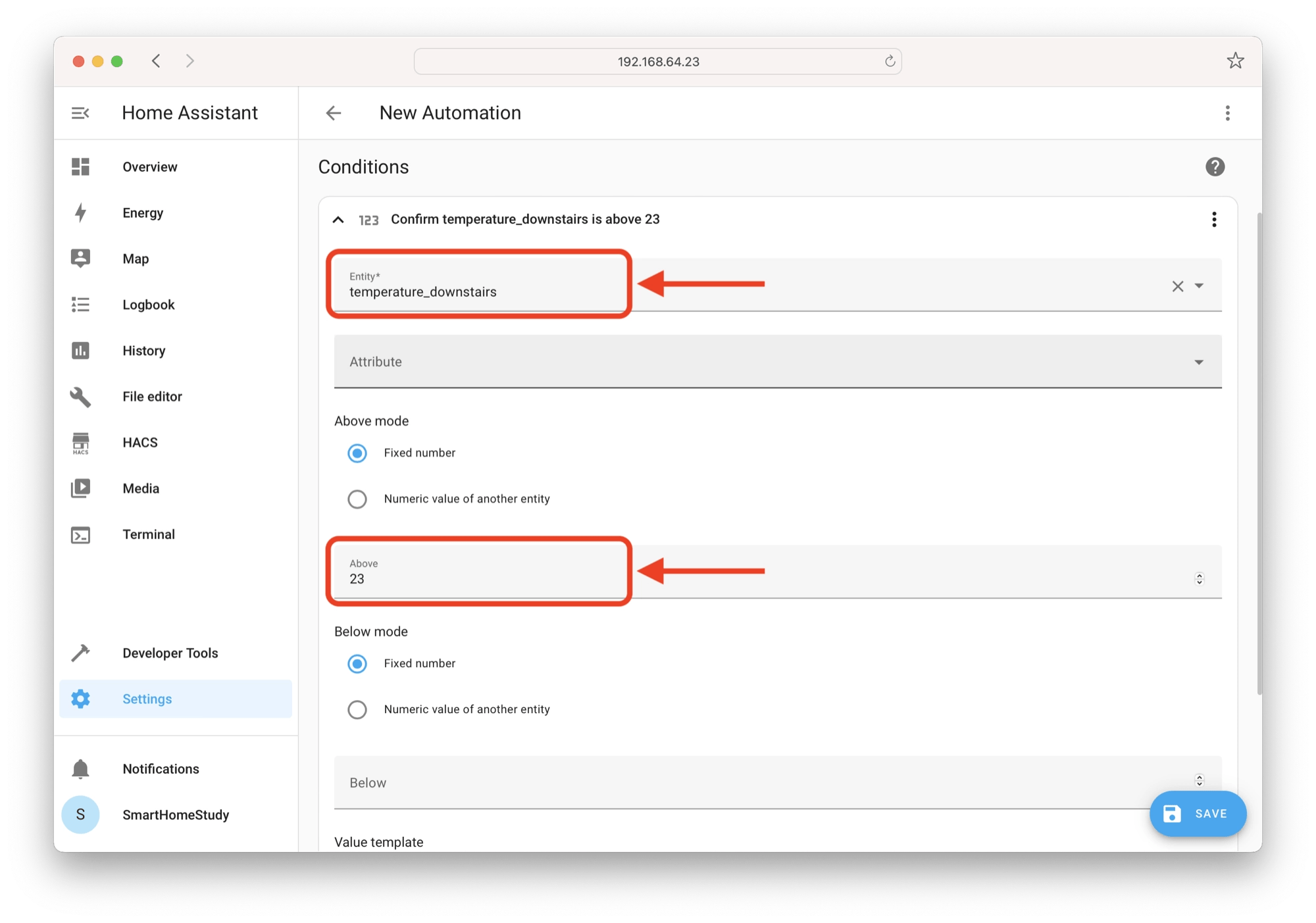Launch the File editor tool
This screenshot has width=1316, height=923.
coord(80,397)
